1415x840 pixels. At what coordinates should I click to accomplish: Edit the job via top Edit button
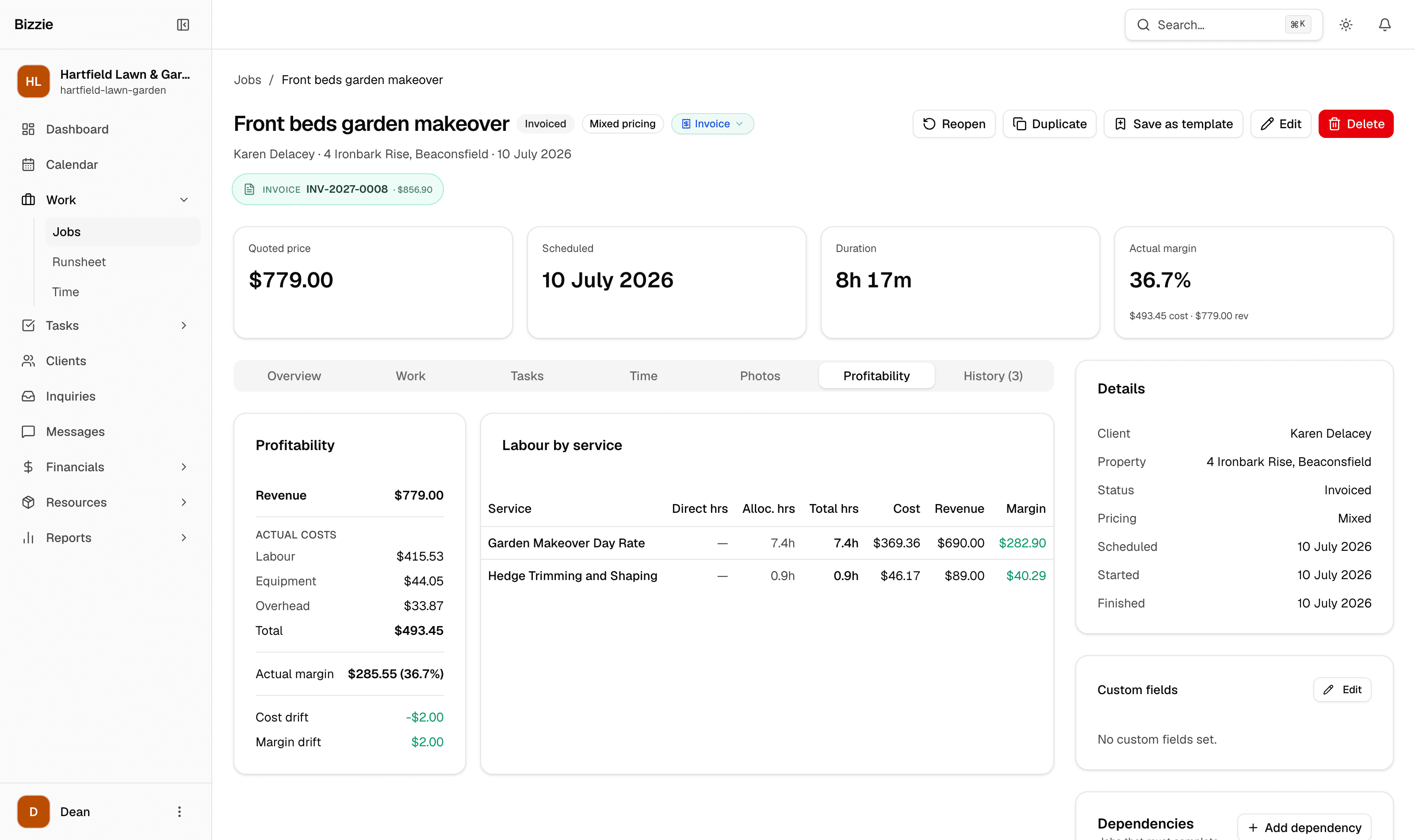click(x=1281, y=124)
